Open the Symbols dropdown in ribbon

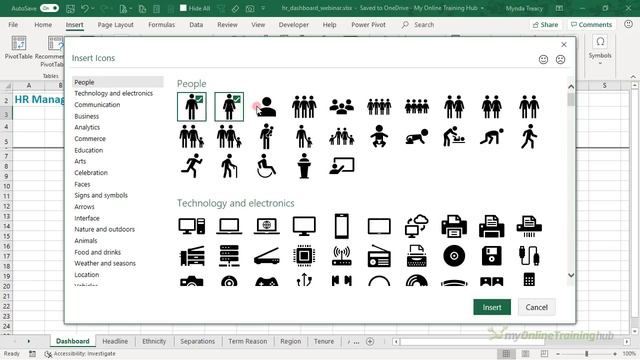[x=600, y=50]
